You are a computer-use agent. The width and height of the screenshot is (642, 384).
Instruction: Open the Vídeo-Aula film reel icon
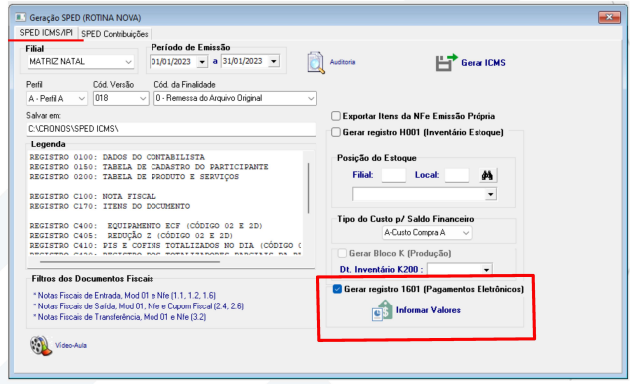coord(41,346)
